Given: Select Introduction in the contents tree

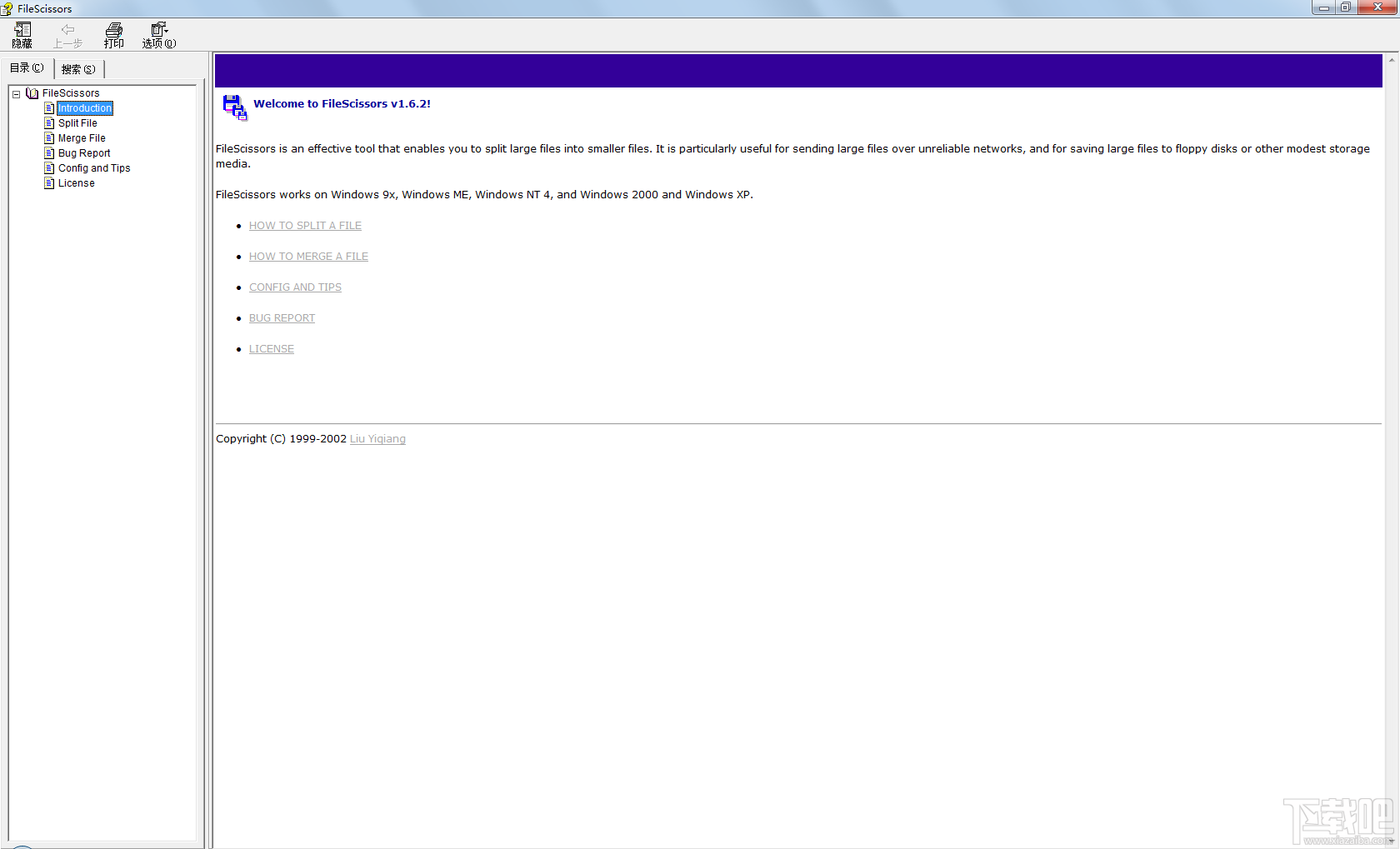Looking at the screenshot, I should (85, 108).
